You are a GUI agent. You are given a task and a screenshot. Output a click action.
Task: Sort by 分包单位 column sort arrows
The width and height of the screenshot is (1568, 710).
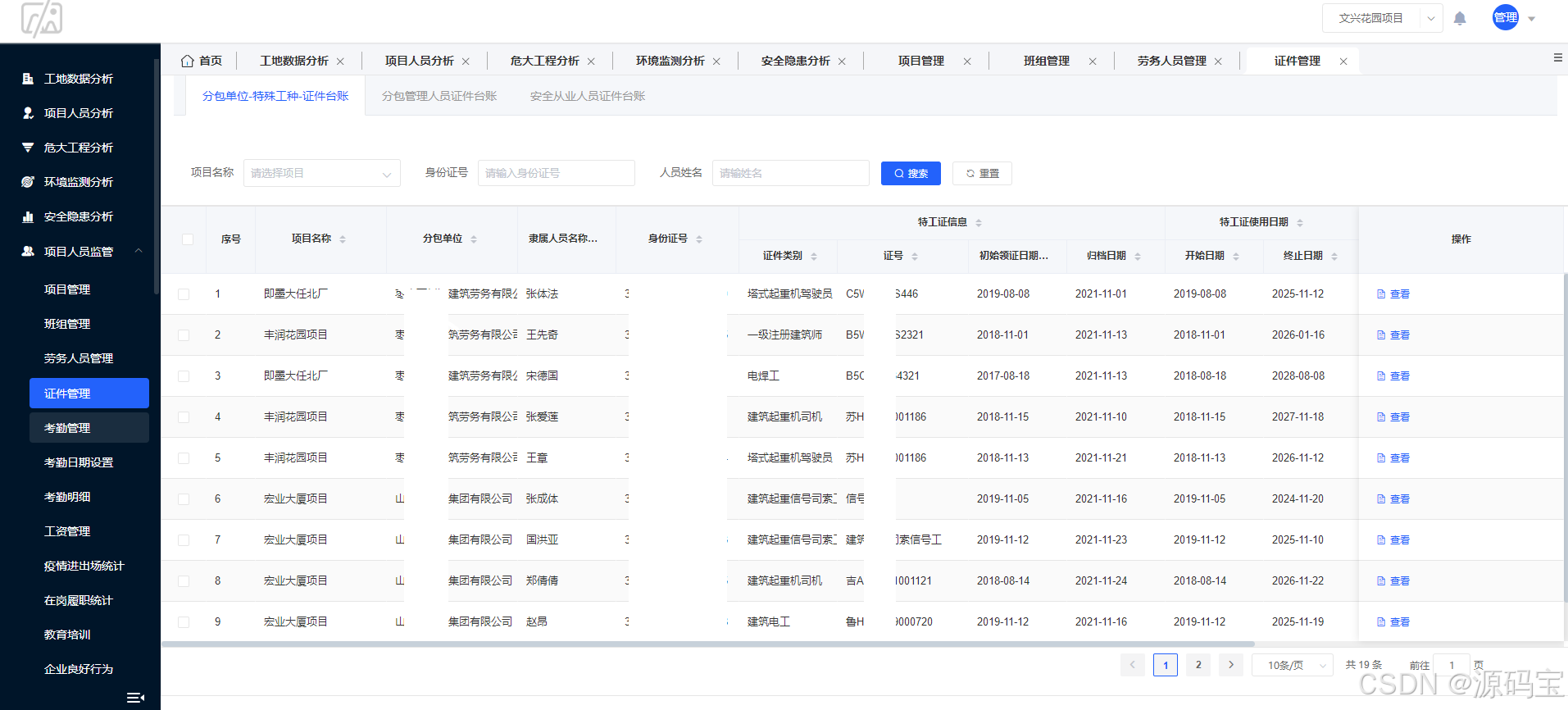click(x=474, y=239)
